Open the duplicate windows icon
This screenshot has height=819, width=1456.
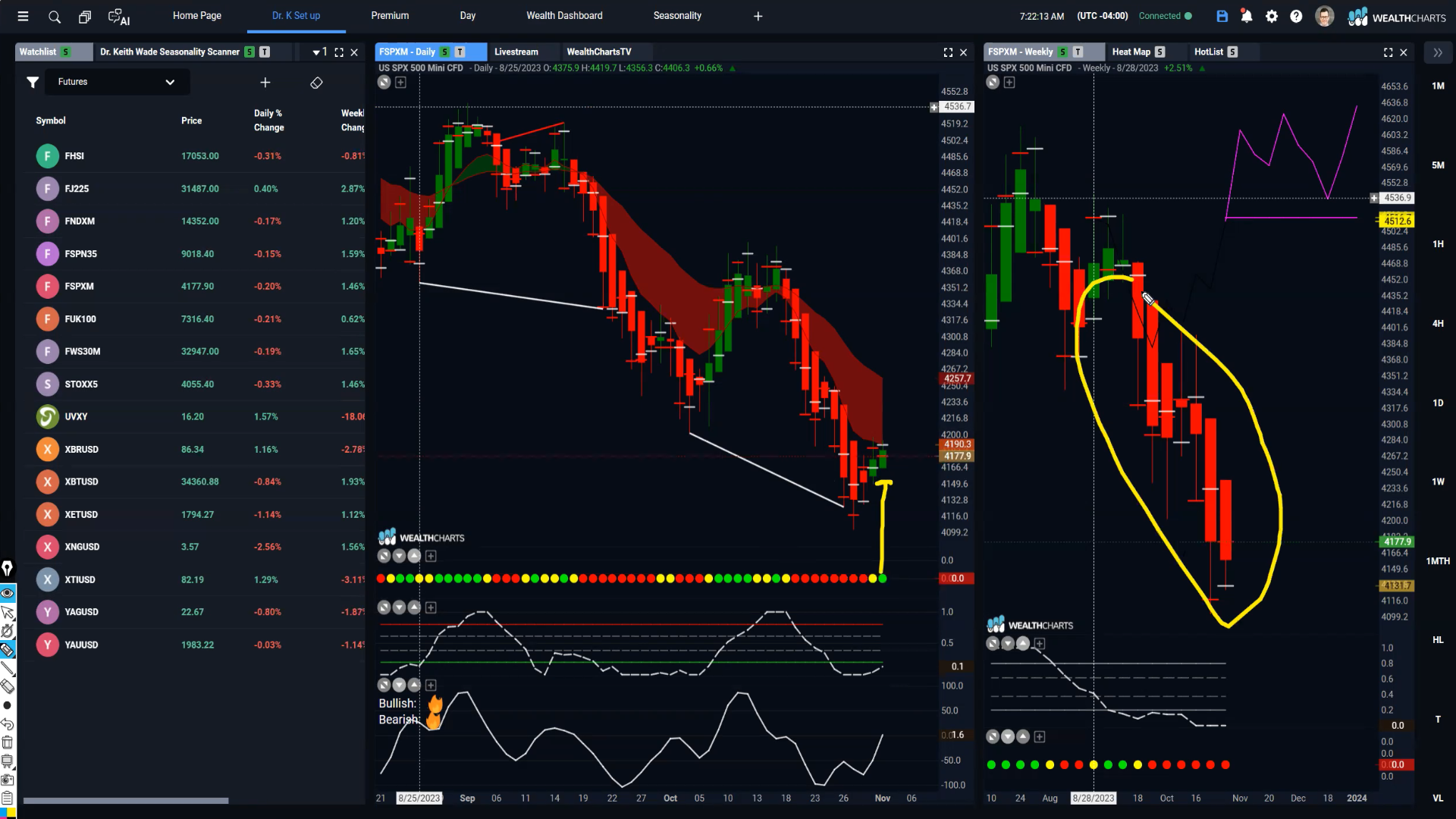point(85,16)
